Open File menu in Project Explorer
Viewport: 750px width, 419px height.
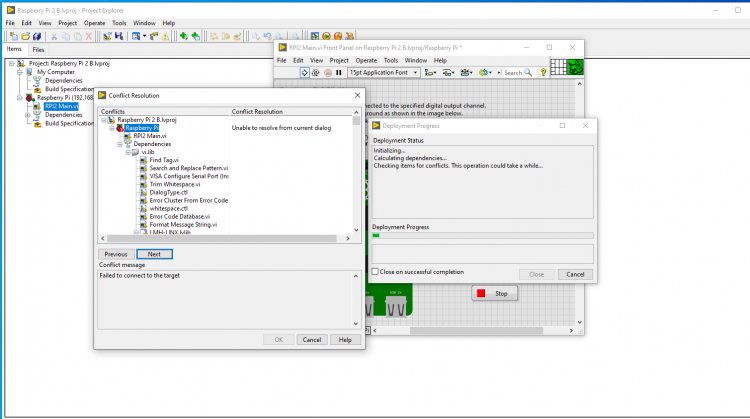tap(10, 23)
